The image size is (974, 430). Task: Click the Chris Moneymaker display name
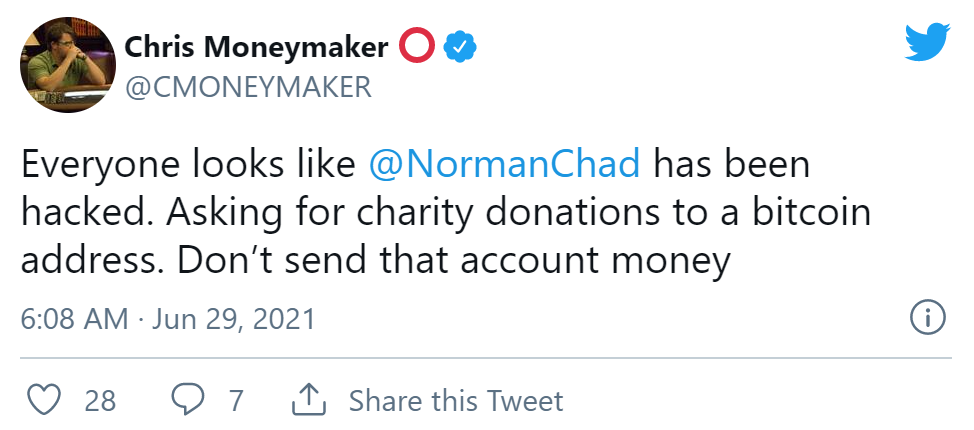click(x=256, y=47)
